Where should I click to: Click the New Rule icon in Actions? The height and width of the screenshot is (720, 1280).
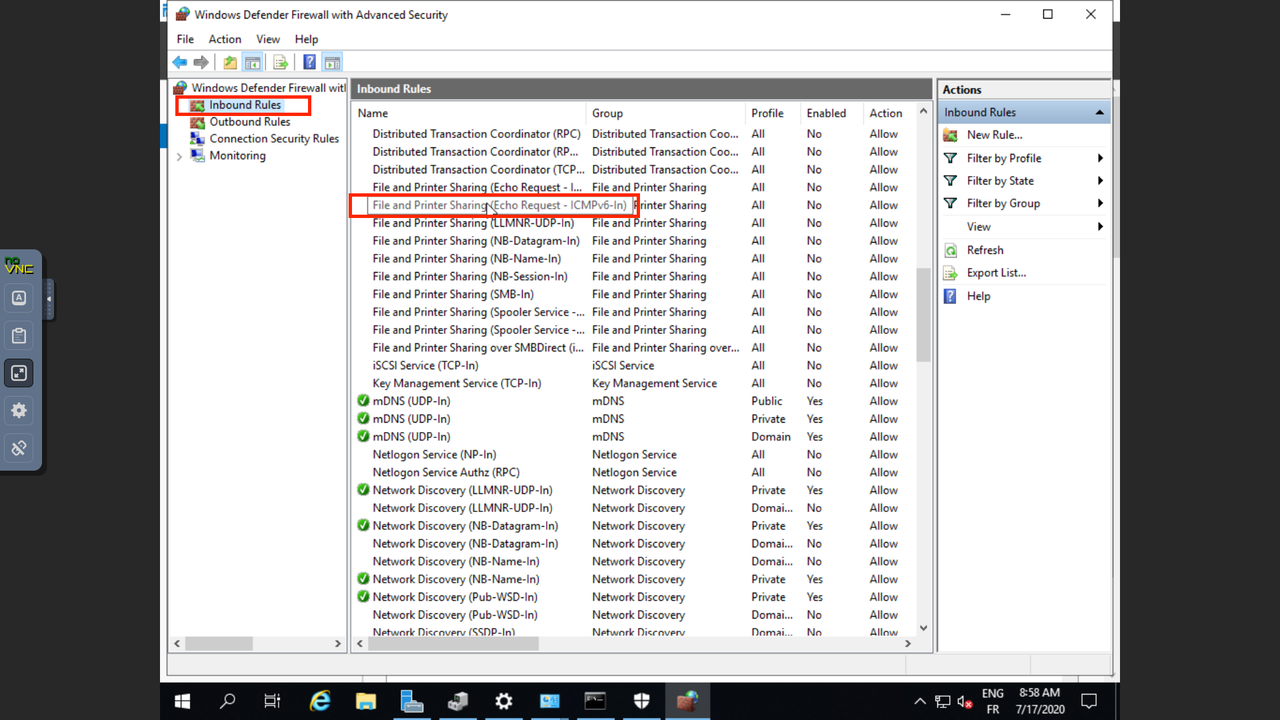tap(951, 135)
